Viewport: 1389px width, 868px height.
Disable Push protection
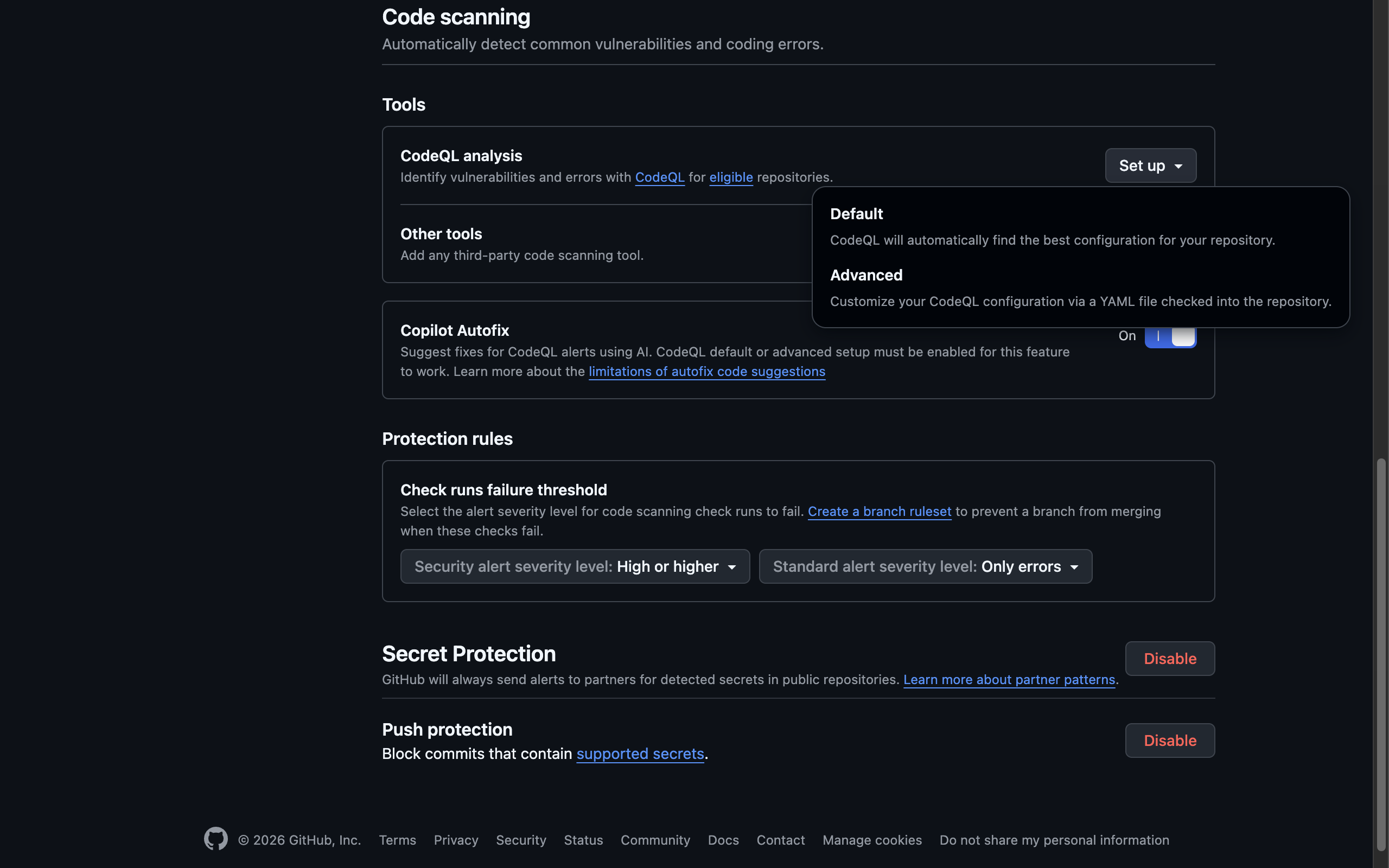point(1169,741)
